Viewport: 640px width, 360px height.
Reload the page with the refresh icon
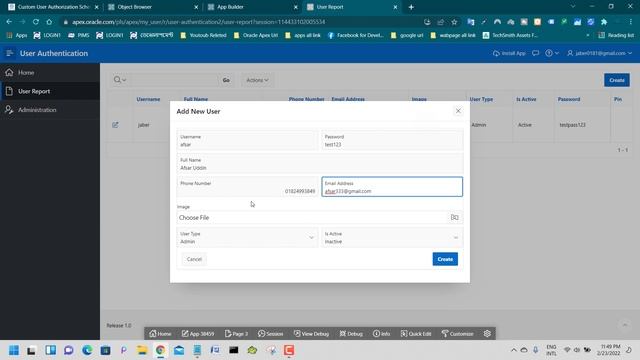(36, 22)
